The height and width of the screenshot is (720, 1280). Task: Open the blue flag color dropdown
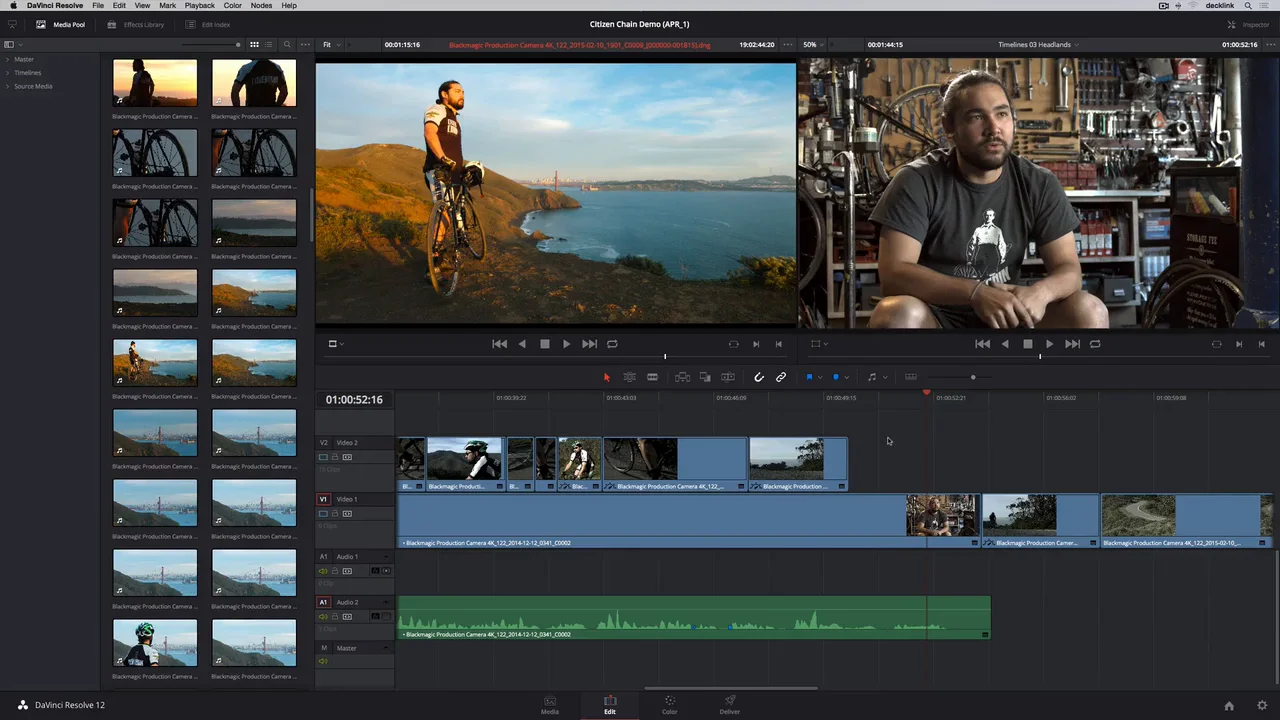pyautogui.click(x=820, y=377)
